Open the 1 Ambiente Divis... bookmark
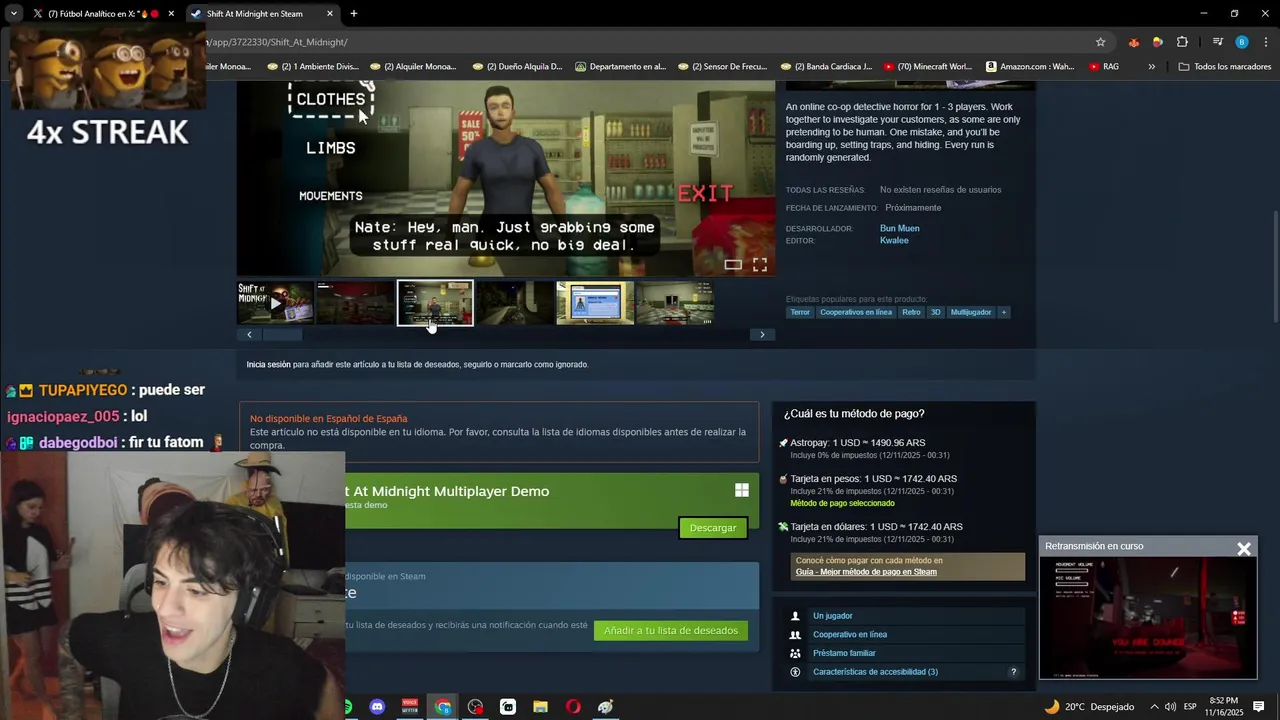 [x=312, y=67]
